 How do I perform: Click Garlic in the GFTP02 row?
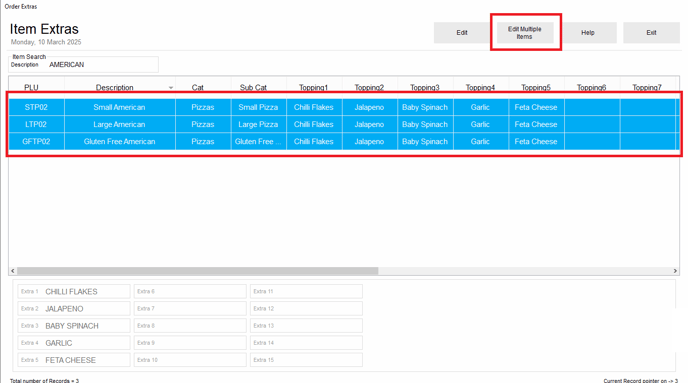(x=481, y=141)
